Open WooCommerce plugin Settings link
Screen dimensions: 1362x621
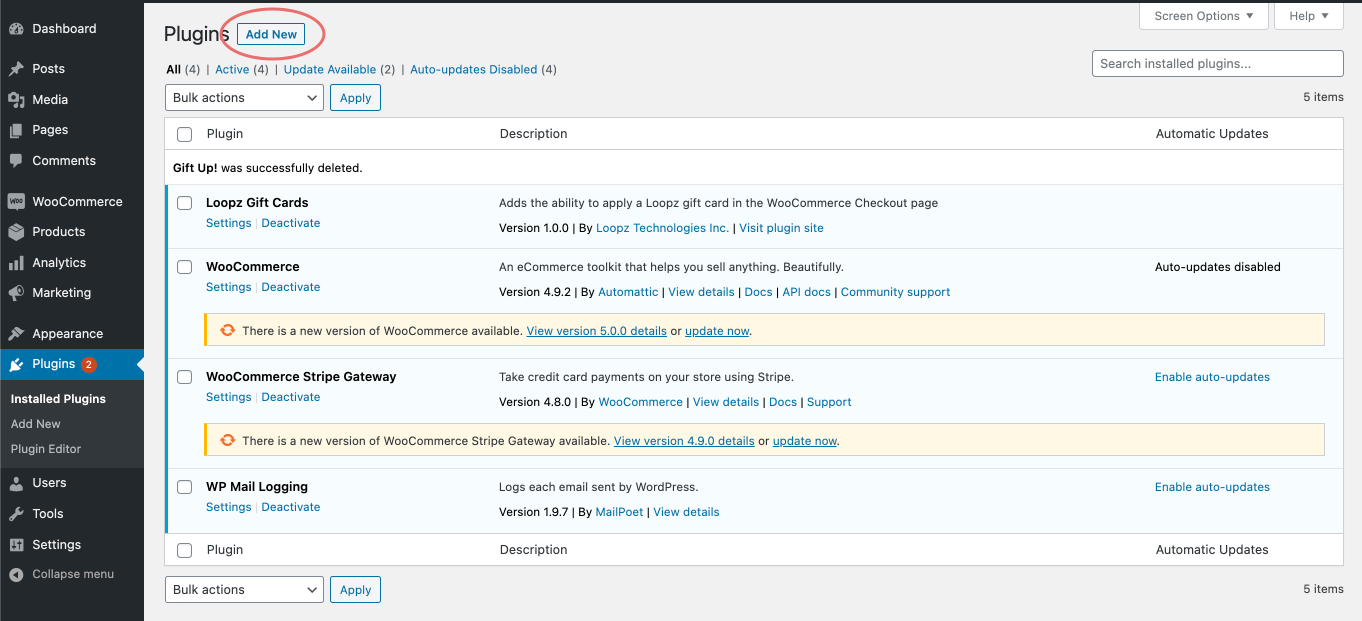pyautogui.click(x=229, y=287)
